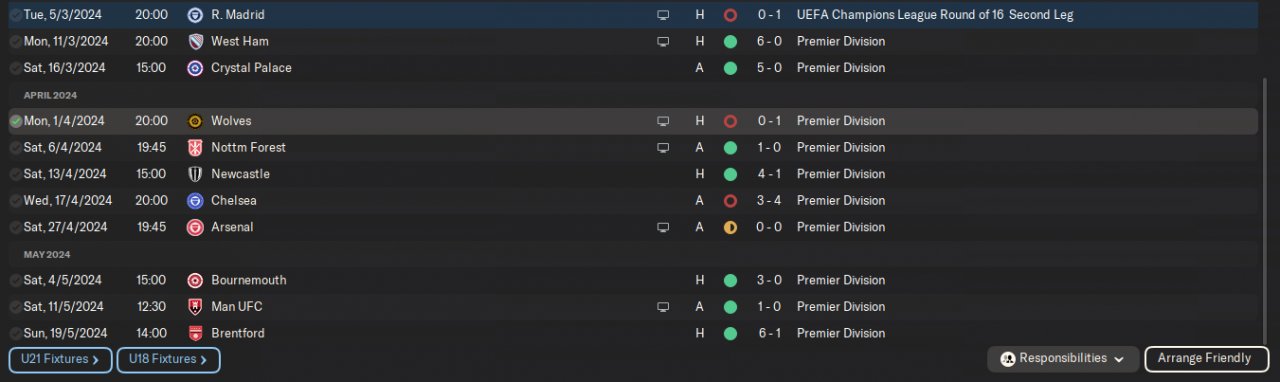Open the Bournemouth team name link
Screen dimensions: 1280x382
coord(249,280)
